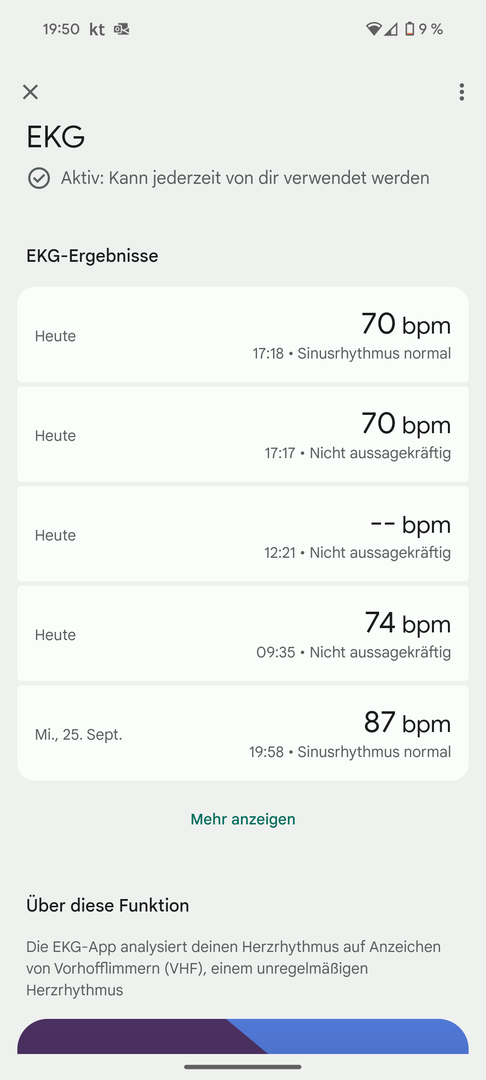Tap the 70 bpm value at 17:18

[x=406, y=324]
